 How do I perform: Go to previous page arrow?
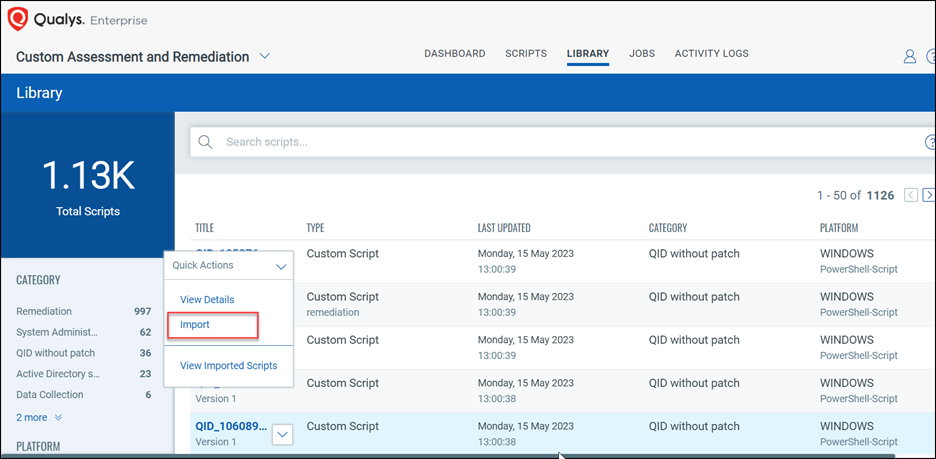coord(911,195)
